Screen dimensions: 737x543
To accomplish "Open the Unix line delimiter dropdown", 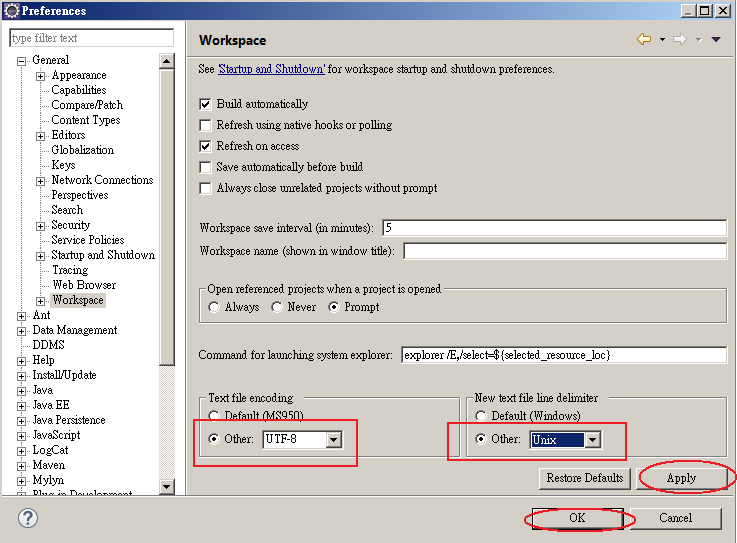I will pos(592,440).
